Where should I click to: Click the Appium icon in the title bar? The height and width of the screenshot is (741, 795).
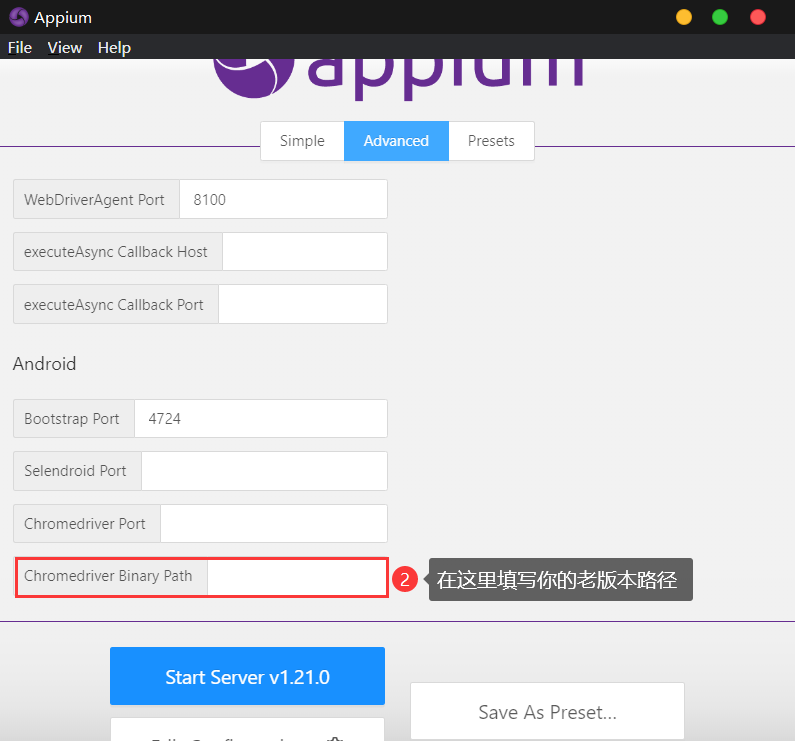pos(18,17)
